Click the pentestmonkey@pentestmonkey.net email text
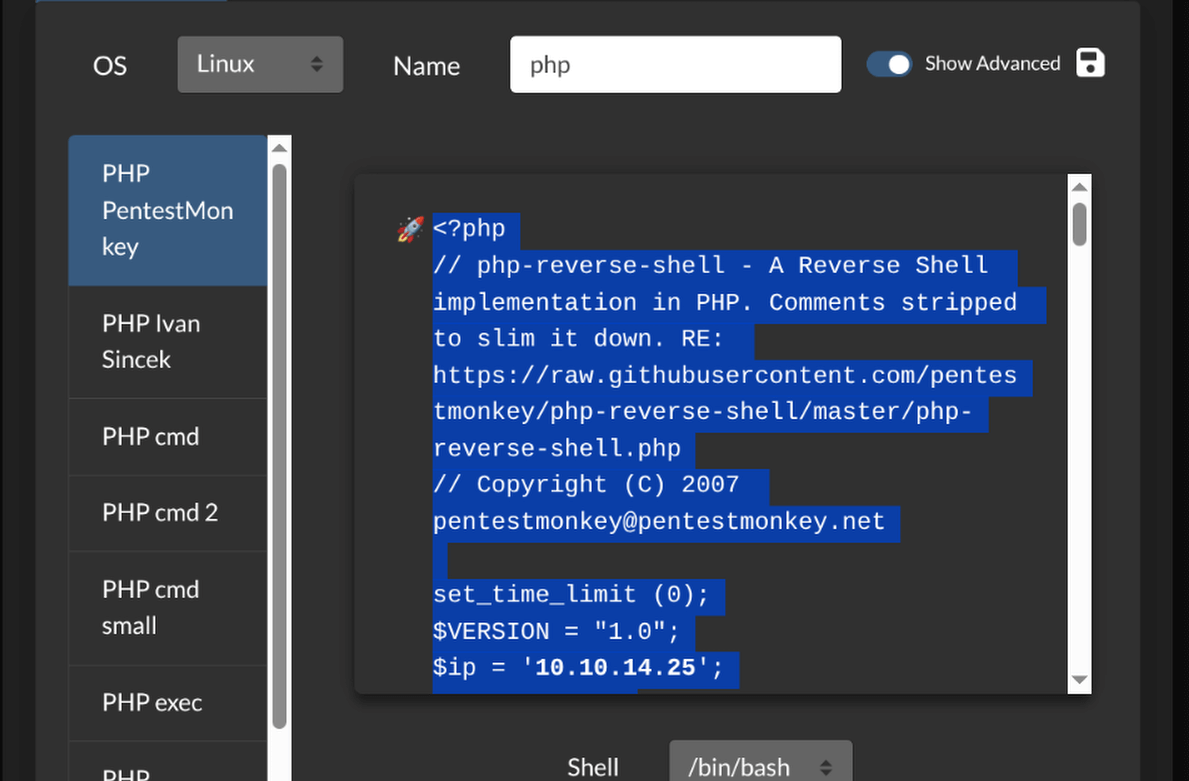This screenshot has width=1189, height=781. pyautogui.click(x=659, y=522)
